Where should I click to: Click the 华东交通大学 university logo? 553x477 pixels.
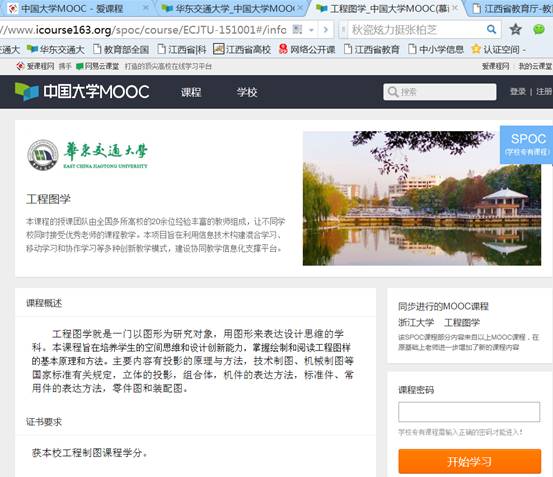(87, 155)
